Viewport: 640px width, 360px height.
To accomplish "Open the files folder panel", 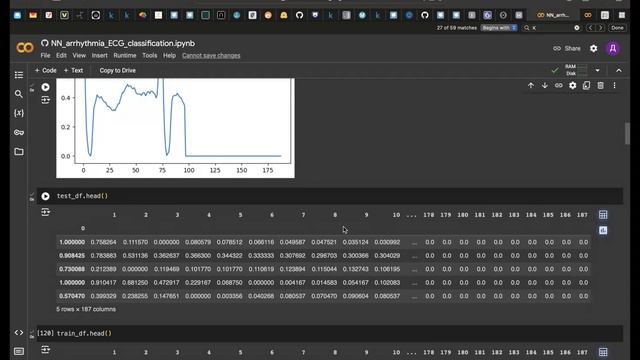I will (19, 151).
